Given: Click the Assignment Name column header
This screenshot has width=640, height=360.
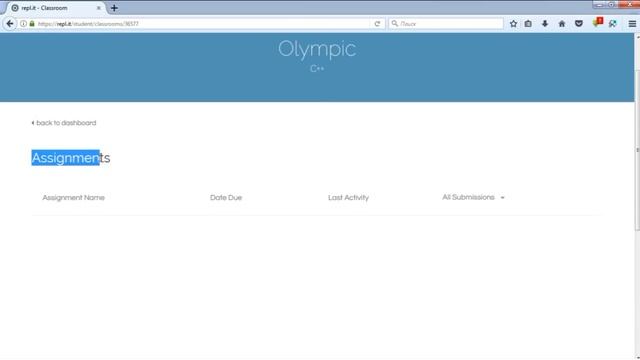Looking at the screenshot, I should coord(73,198).
